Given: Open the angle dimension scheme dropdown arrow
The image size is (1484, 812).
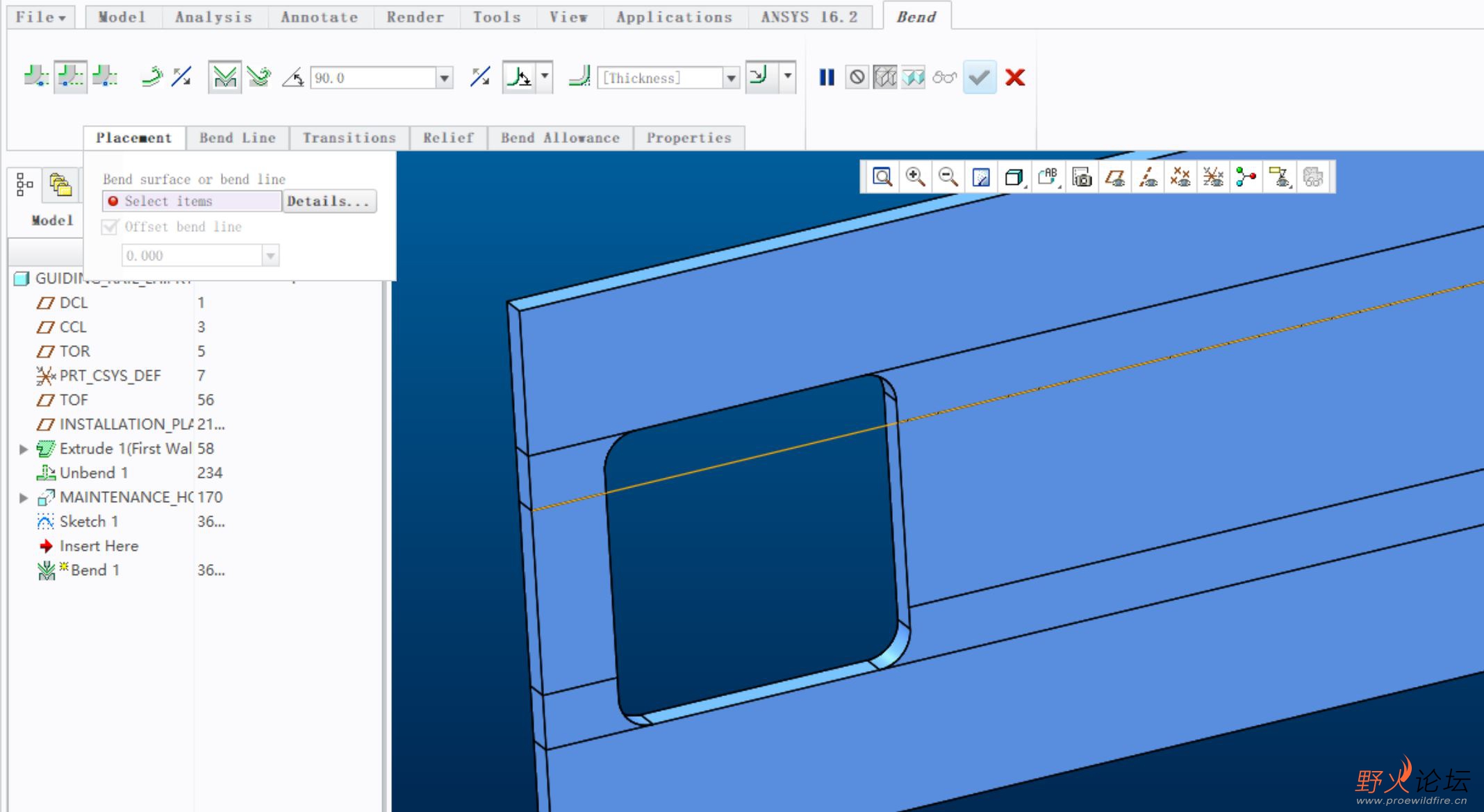Looking at the screenshot, I should [x=545, y=76].
